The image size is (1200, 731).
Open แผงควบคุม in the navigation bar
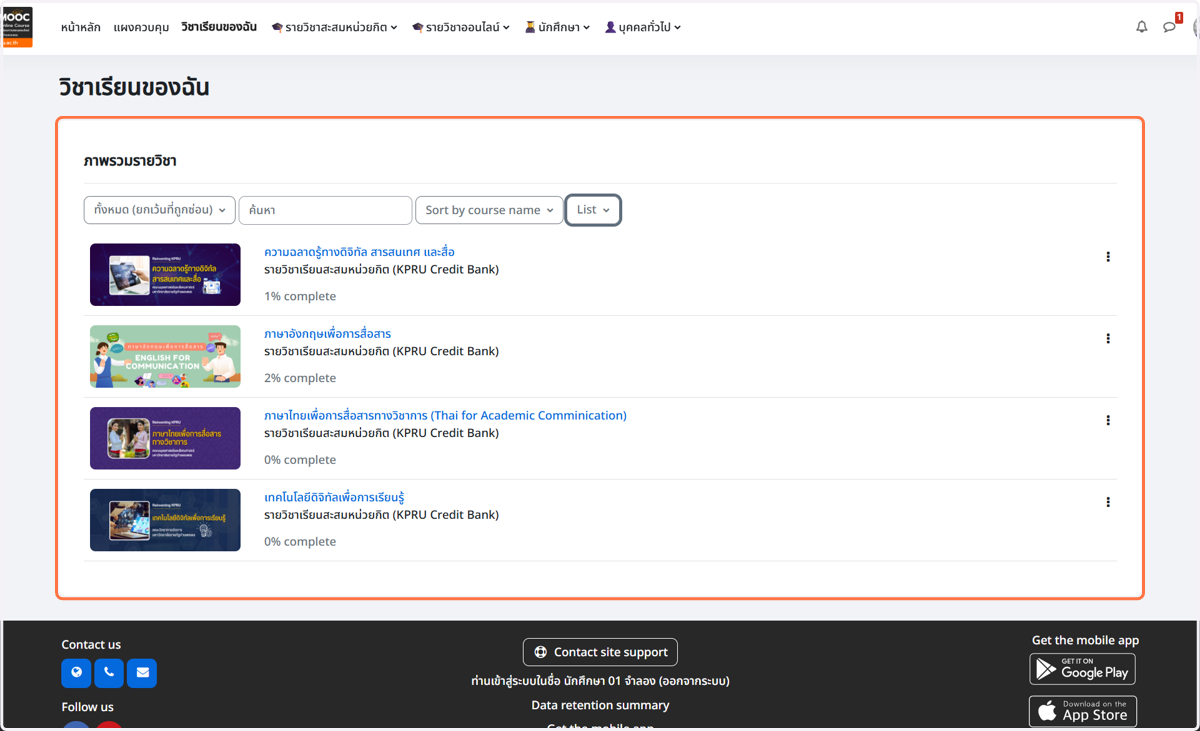[141, 27]
